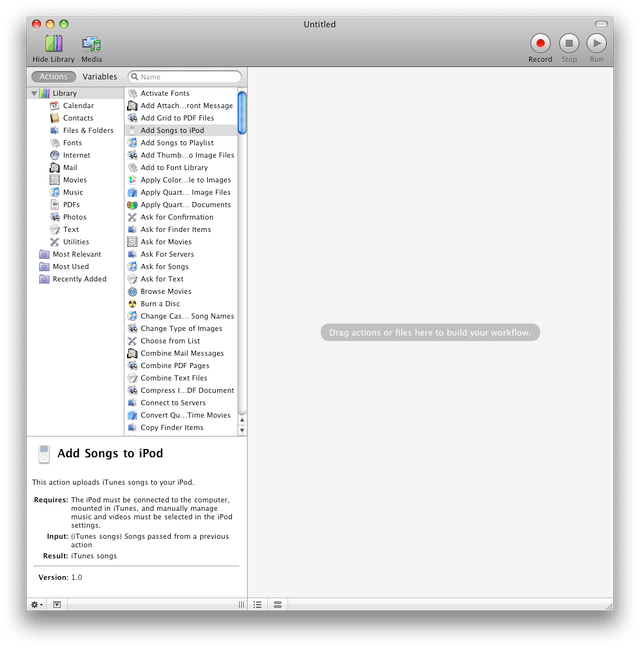Select Add Songs to Playlist action
Screen dimensions: 640x647
coord(181,143)
